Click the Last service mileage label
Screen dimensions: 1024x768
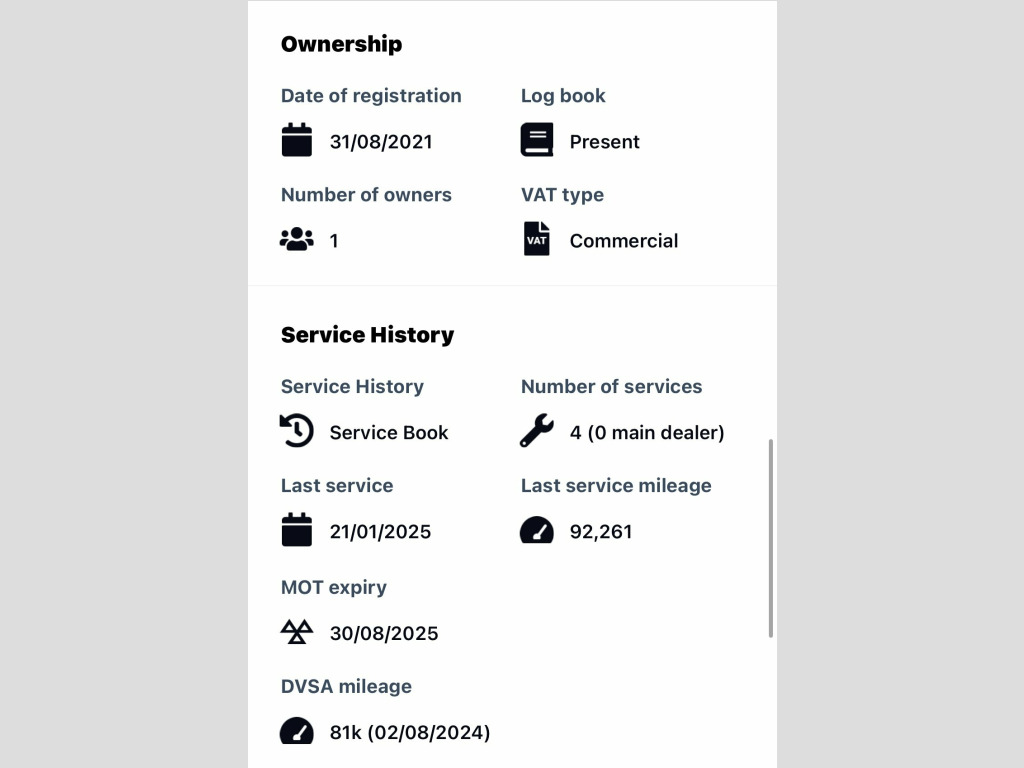616,485
